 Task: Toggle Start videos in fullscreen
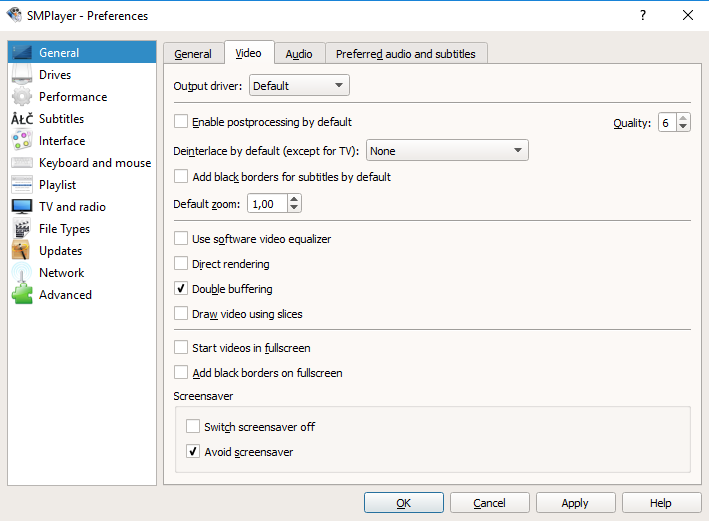(x=181, y=348)
